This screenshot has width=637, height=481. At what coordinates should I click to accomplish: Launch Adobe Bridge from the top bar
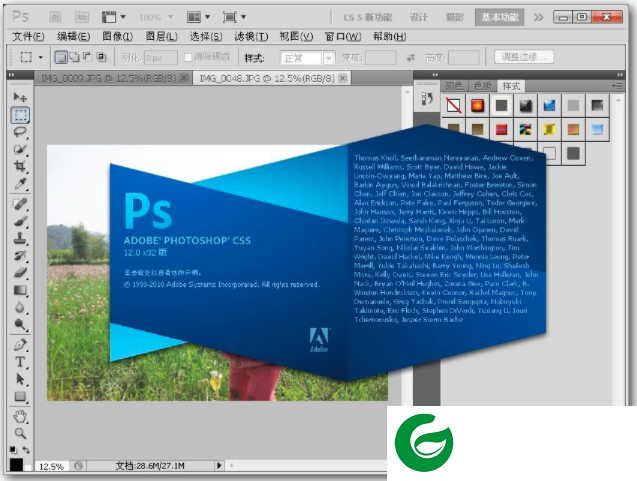55,17
